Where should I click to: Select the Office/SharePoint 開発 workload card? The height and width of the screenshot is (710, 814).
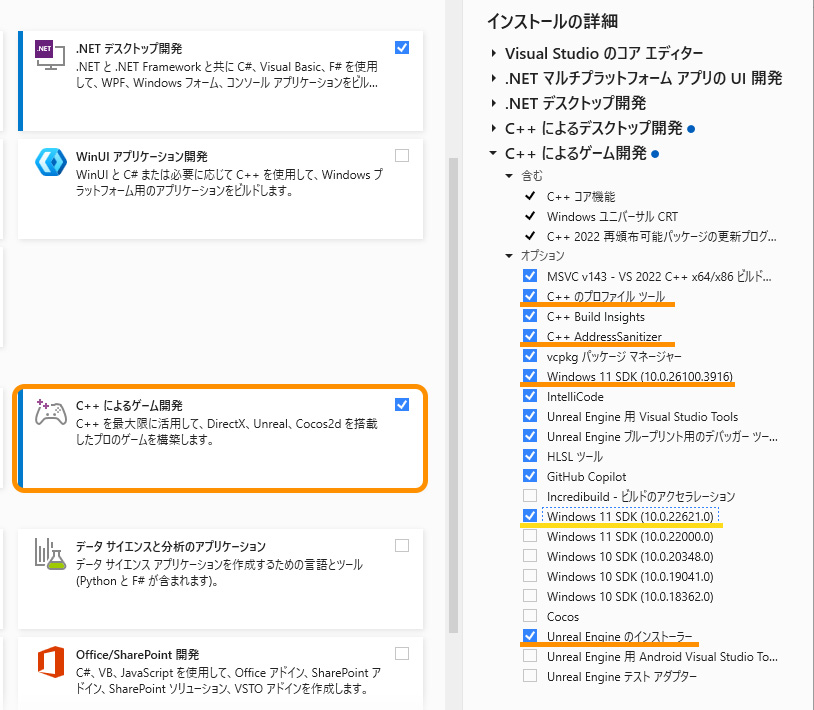220,674
